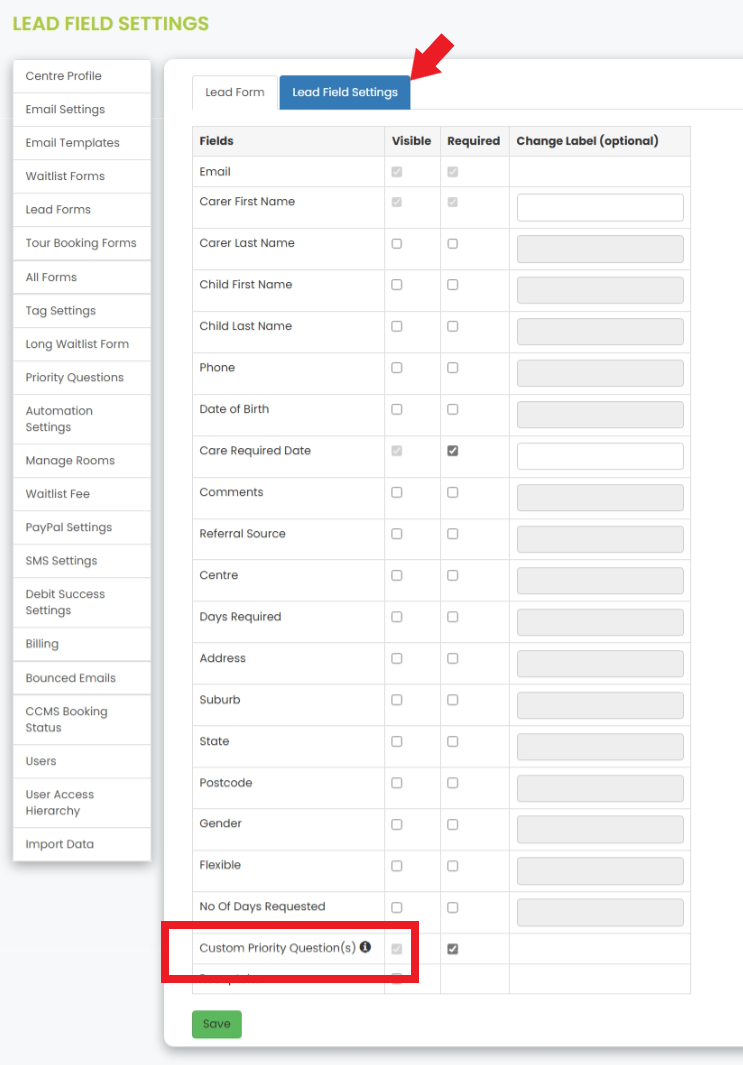Viewport: 743px width, 1065px height.
Task: Enable Visible for Date of Birth
Action: [x=397, y=409]
